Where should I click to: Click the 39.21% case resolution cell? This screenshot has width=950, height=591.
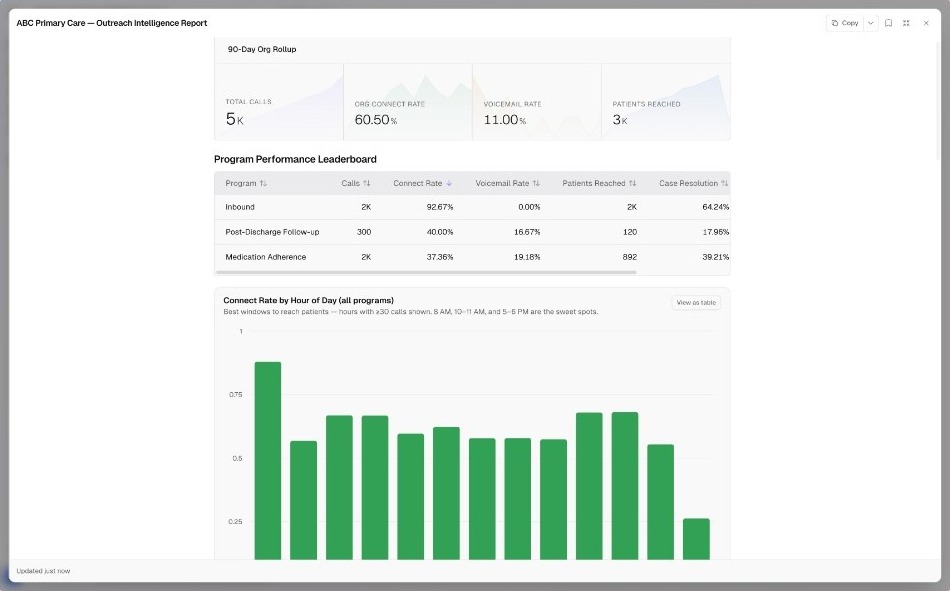[x=716, y=257]
